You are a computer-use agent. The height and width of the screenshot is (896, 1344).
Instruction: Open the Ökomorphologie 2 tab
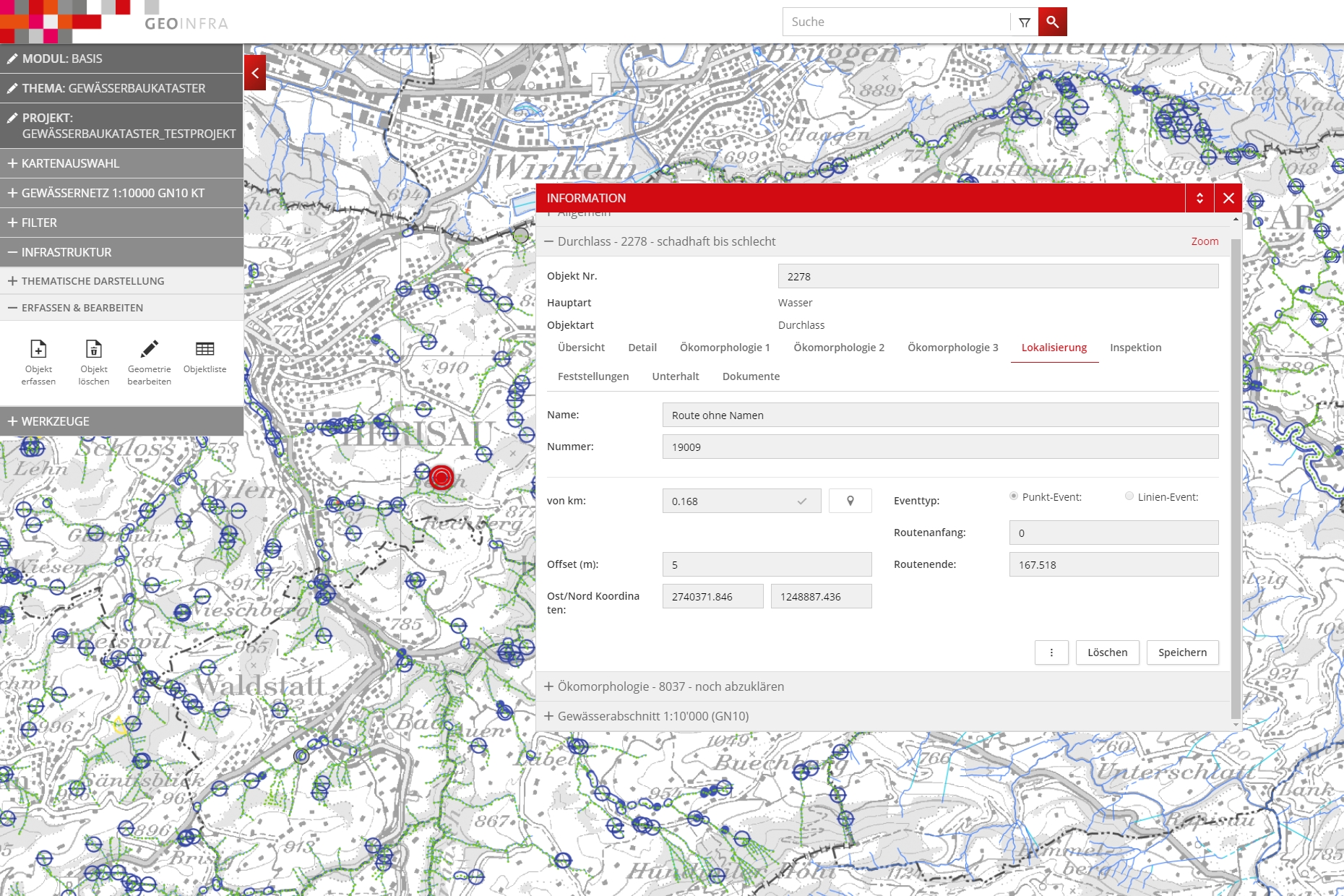(x=839, y=348)
